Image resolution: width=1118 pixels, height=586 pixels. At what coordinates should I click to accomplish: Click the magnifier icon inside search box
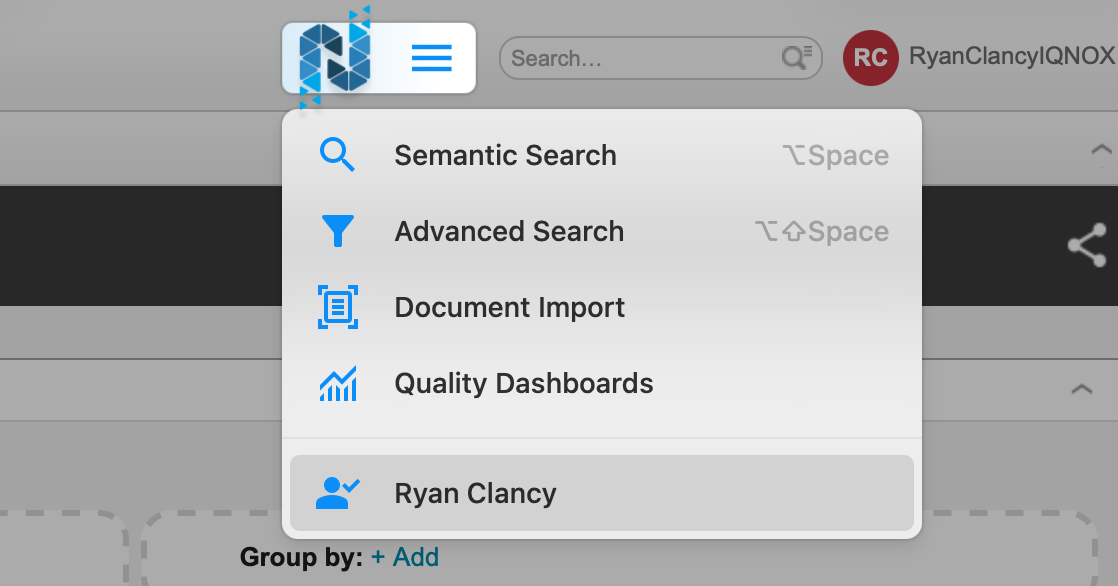pyautogui.click(x=797, y=58)
